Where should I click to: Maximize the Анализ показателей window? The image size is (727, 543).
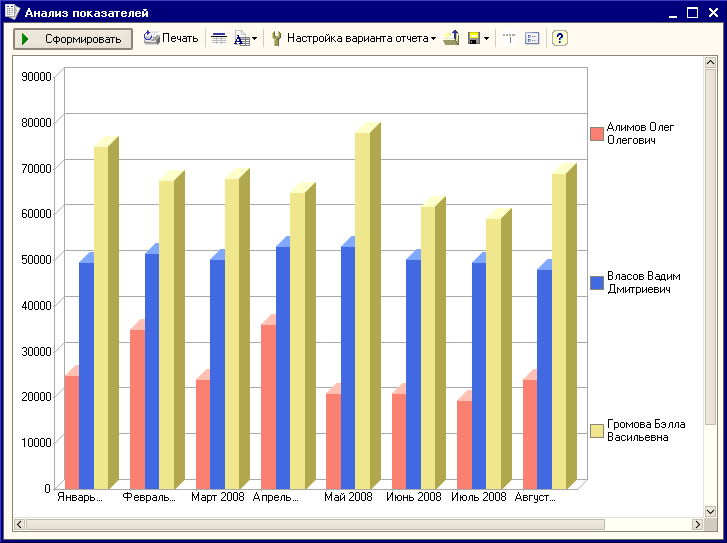coord(692,13)
